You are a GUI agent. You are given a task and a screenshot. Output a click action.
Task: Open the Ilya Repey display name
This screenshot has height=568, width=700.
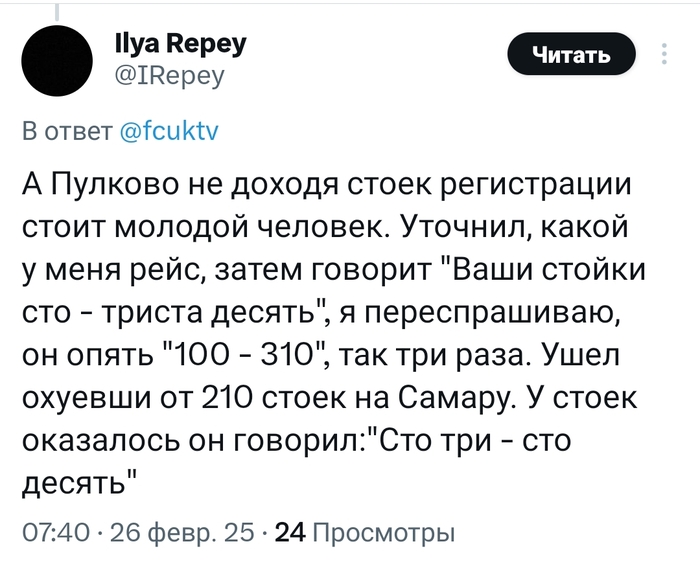click(178, 44)
